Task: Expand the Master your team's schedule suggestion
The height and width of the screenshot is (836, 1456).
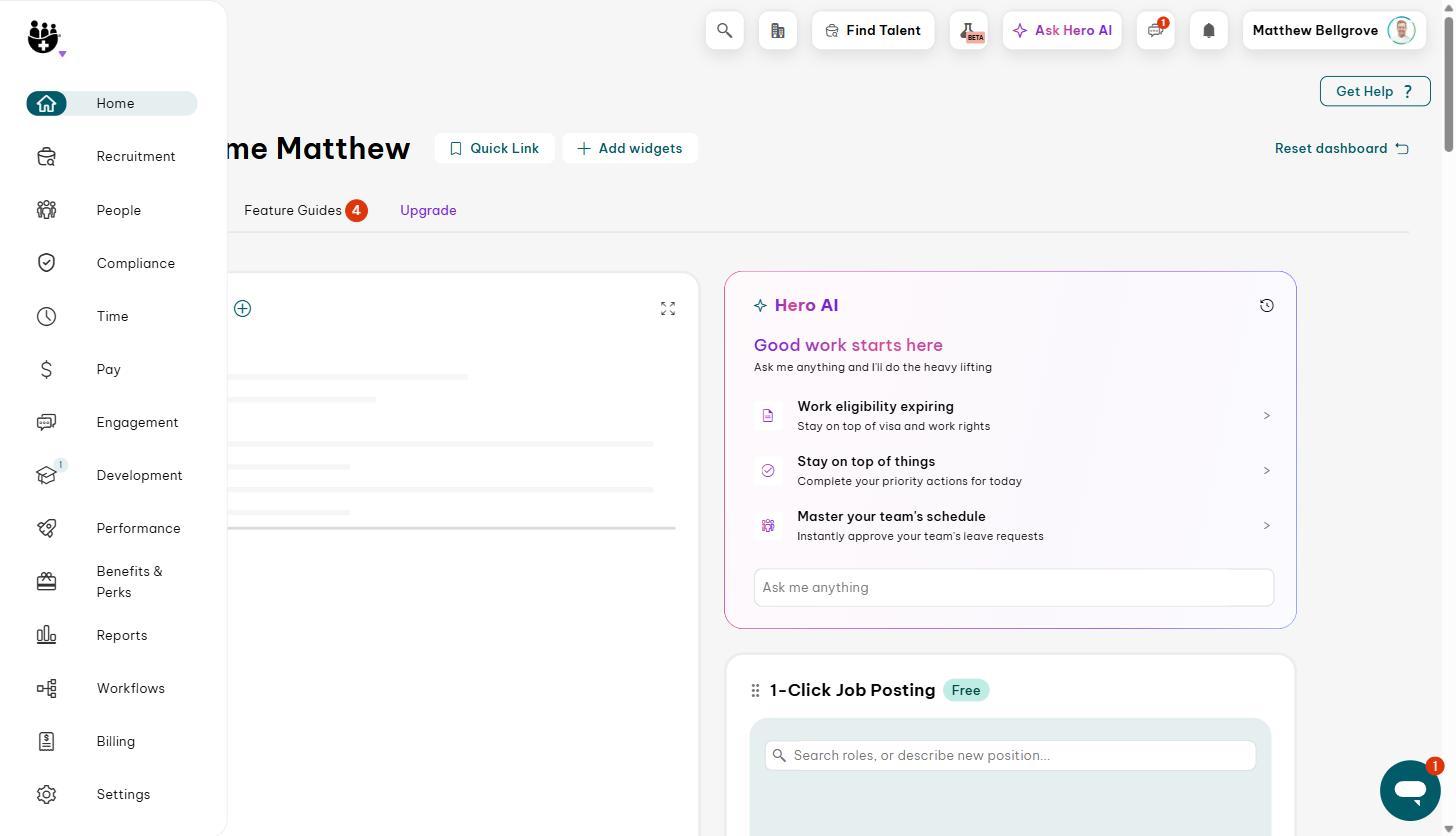Action: click(x=1013, y=525)
